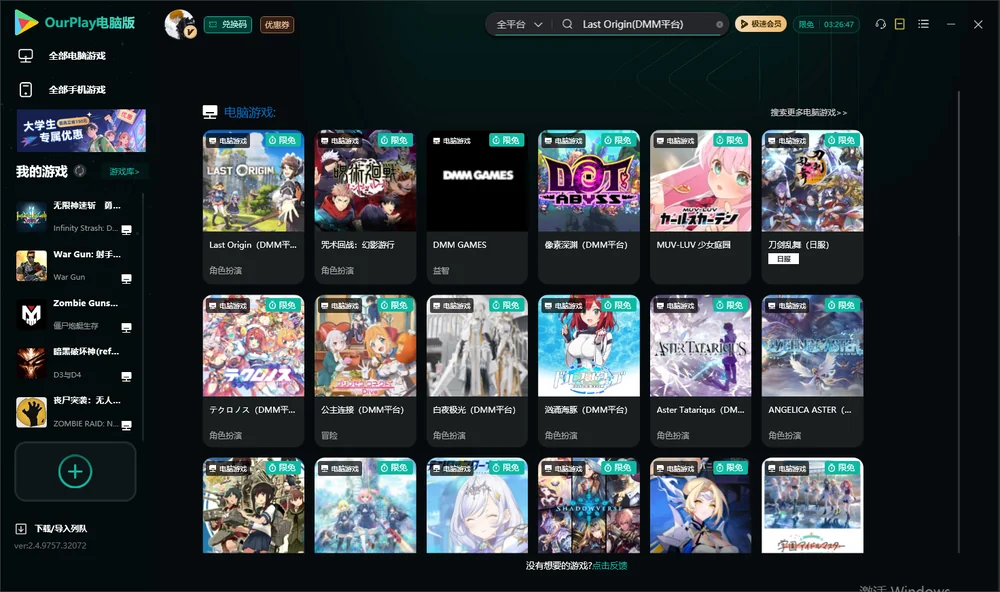1000x592 pixels.
Task: Open the 像素深渊 (DMM平台) card
Action: tap(589, 207)
